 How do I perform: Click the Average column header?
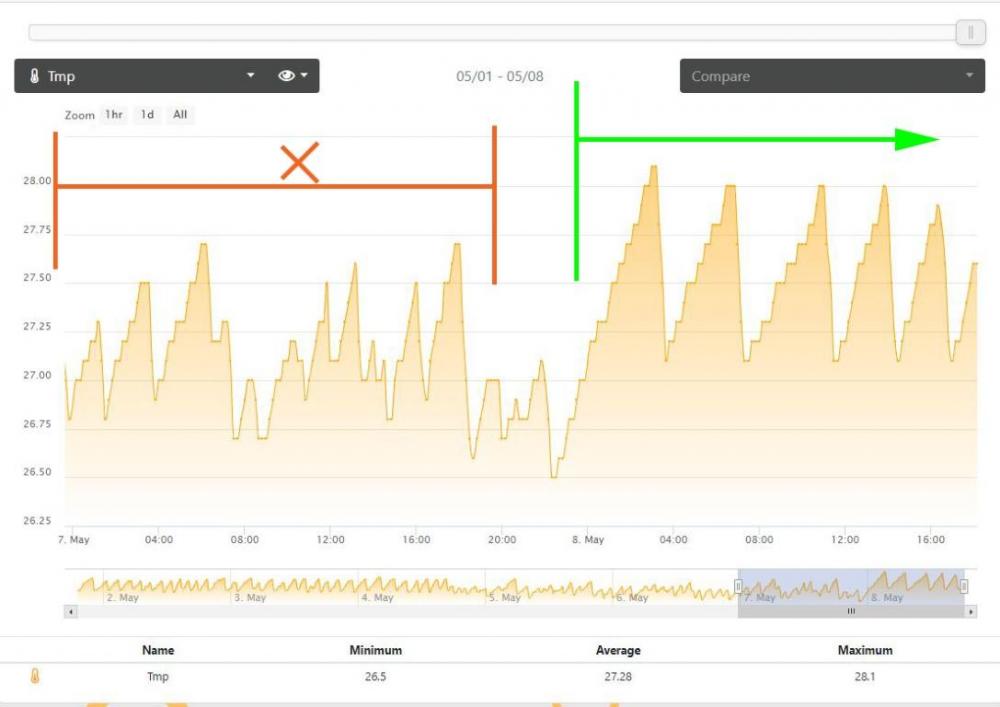tap(618, 650)
